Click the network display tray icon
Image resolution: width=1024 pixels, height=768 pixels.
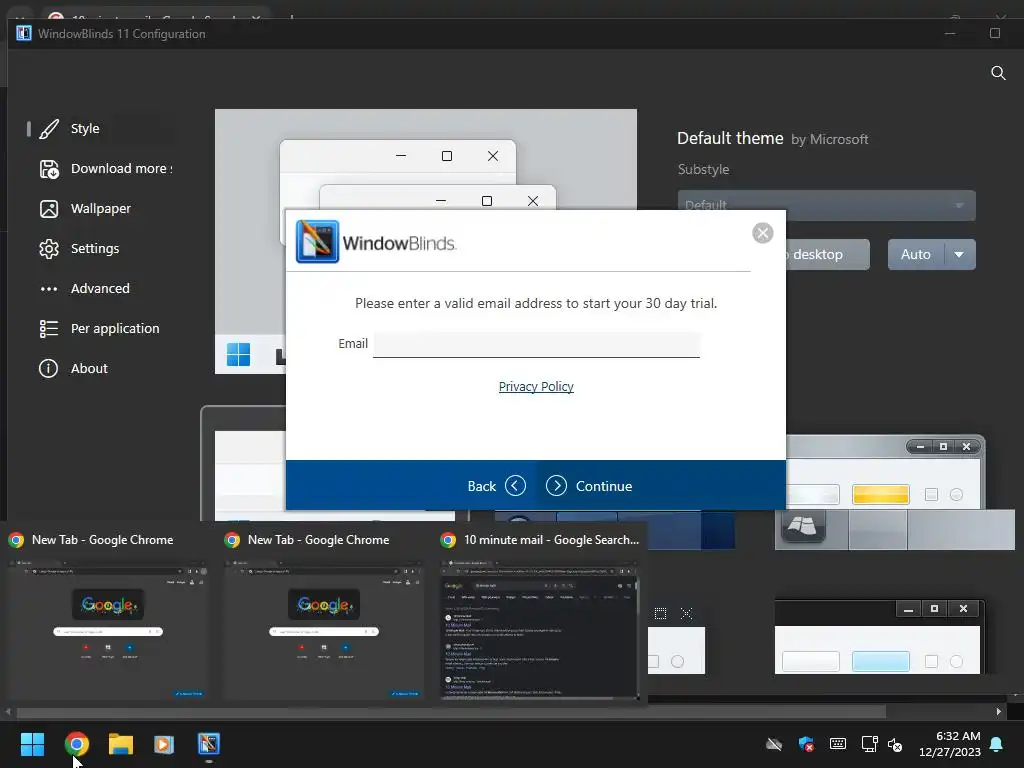(x=869, y=744)
